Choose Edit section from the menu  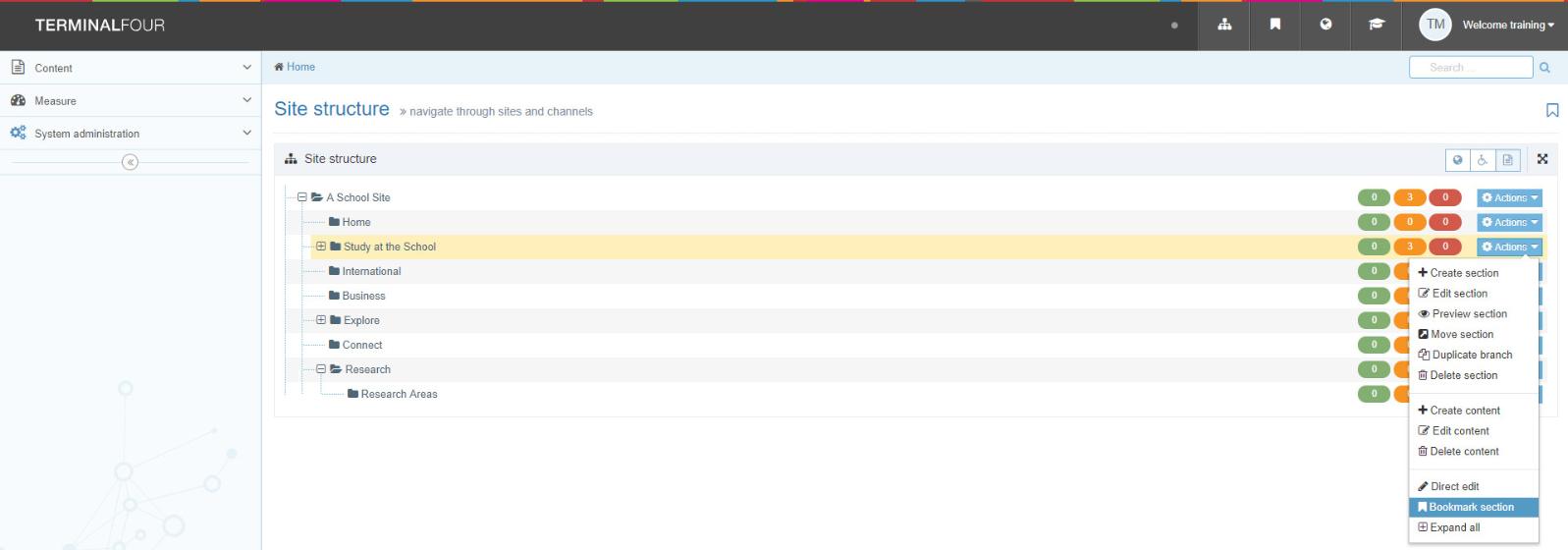point(1474,294)
